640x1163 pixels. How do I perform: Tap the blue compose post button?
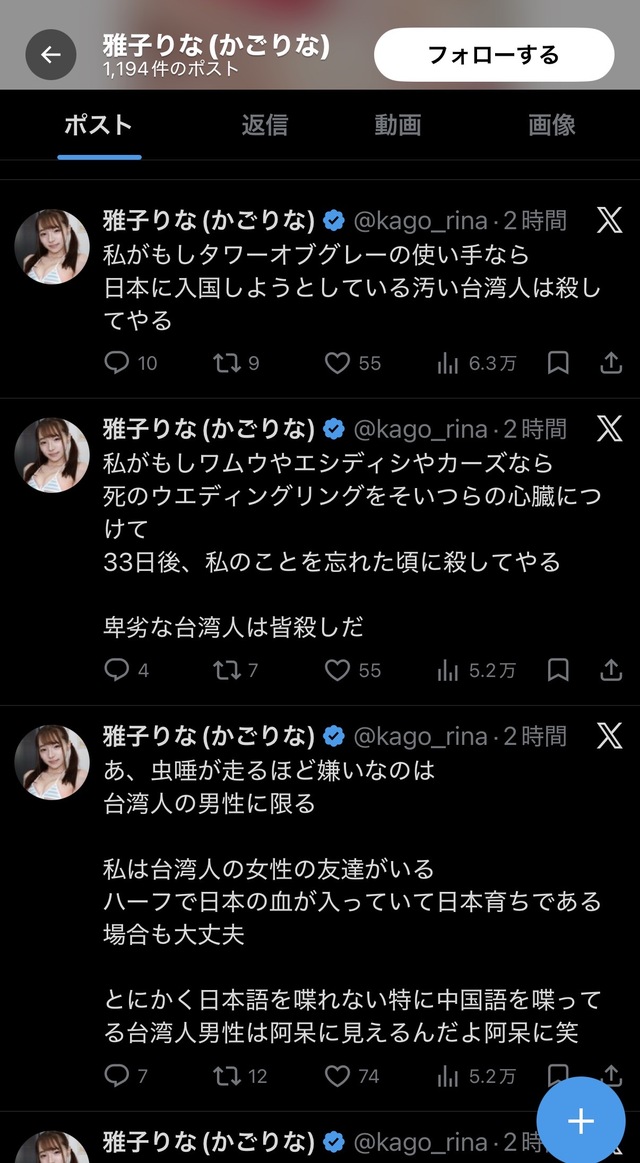[581, 1121]
